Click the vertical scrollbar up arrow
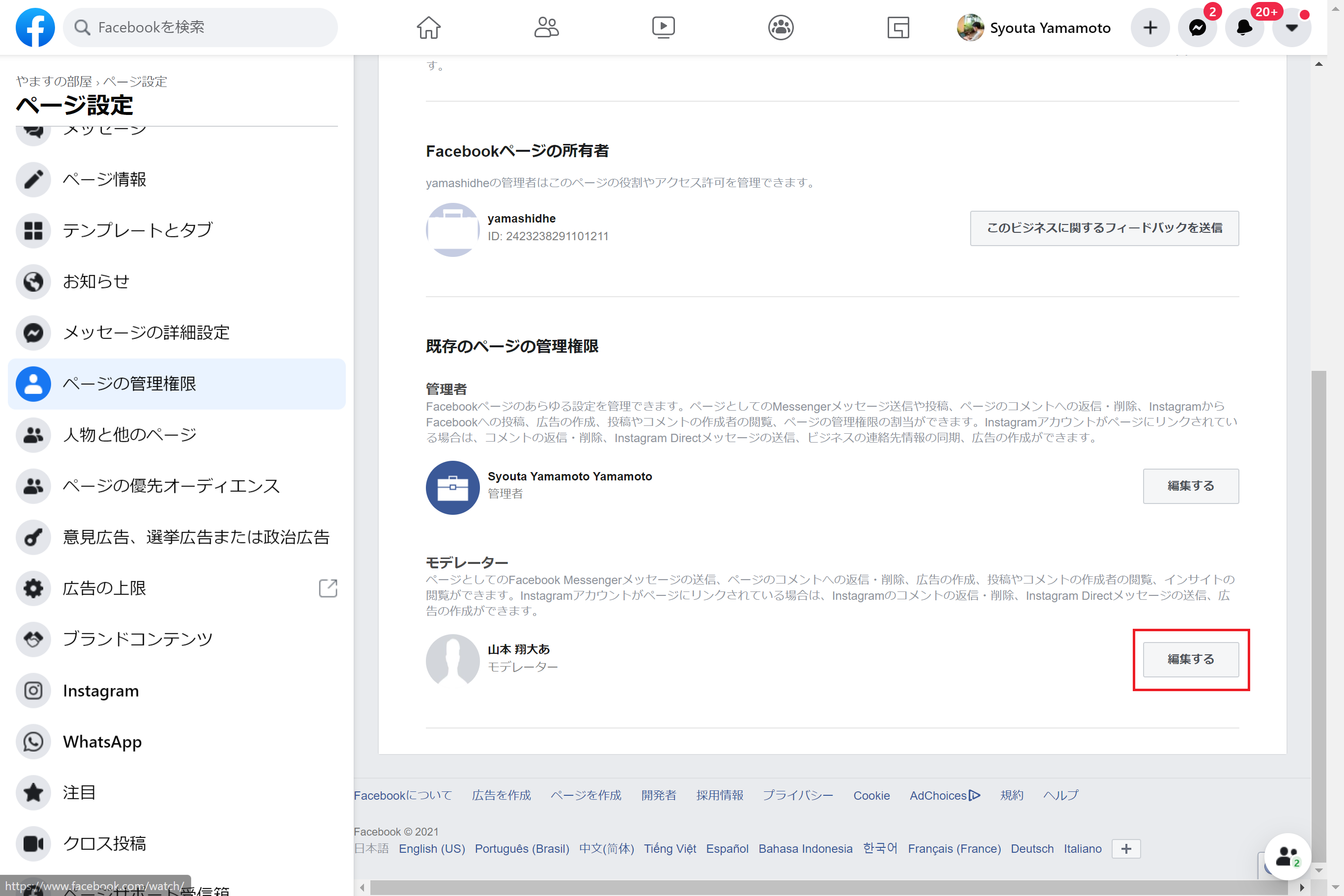 (1318, 63)
